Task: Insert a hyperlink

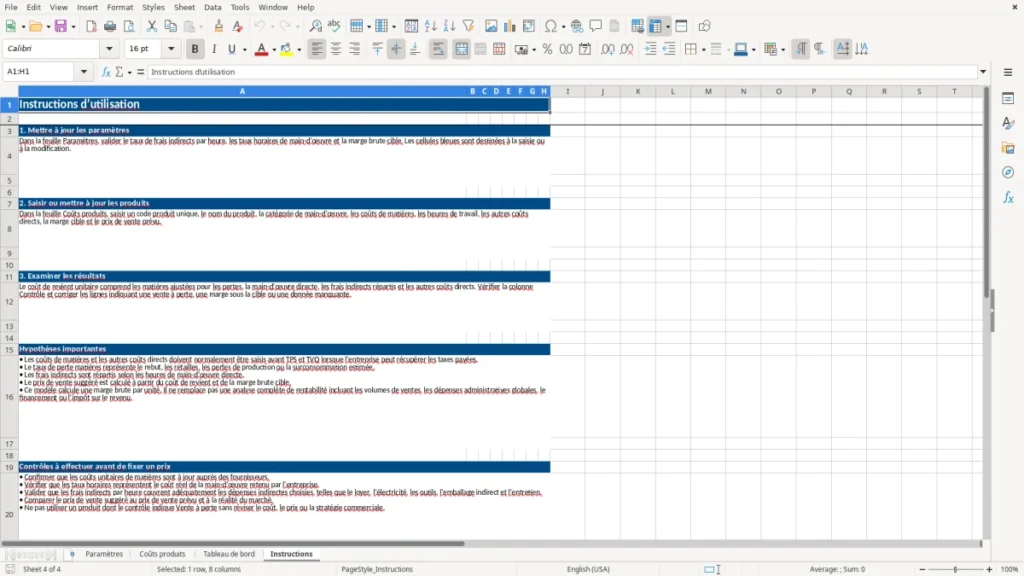Action: (577, 26)
